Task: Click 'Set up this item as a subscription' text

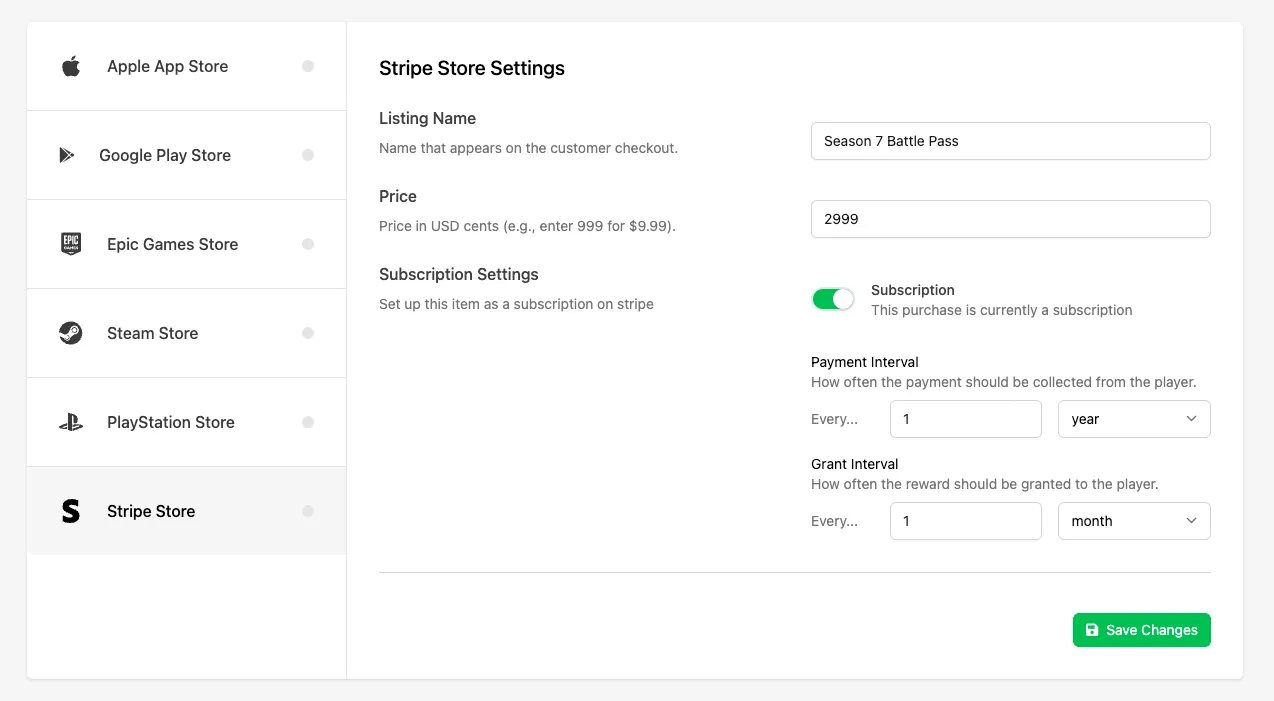Action: point(516,304)
